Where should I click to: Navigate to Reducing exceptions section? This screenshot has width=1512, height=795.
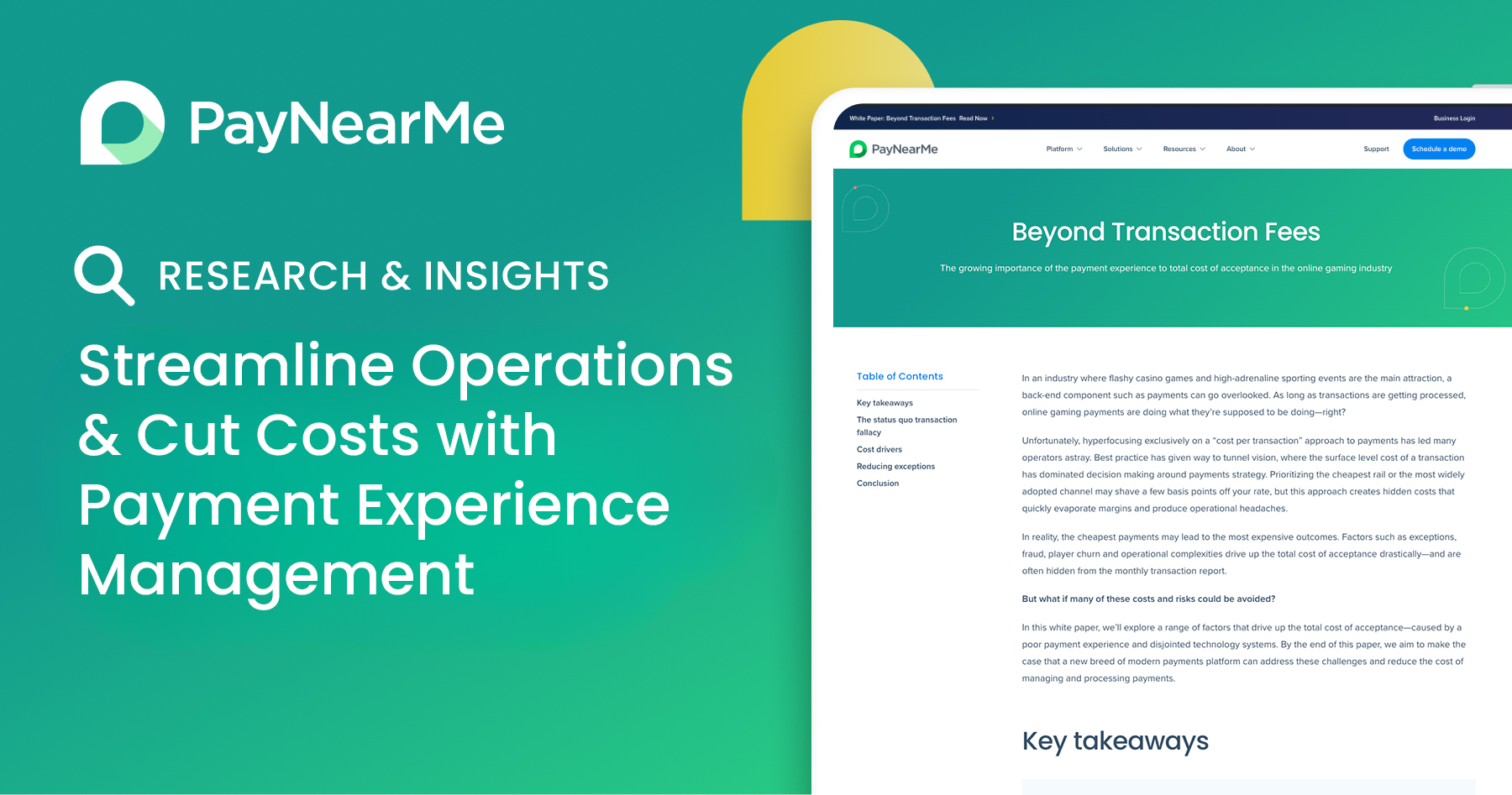click(x=895, y=467)
